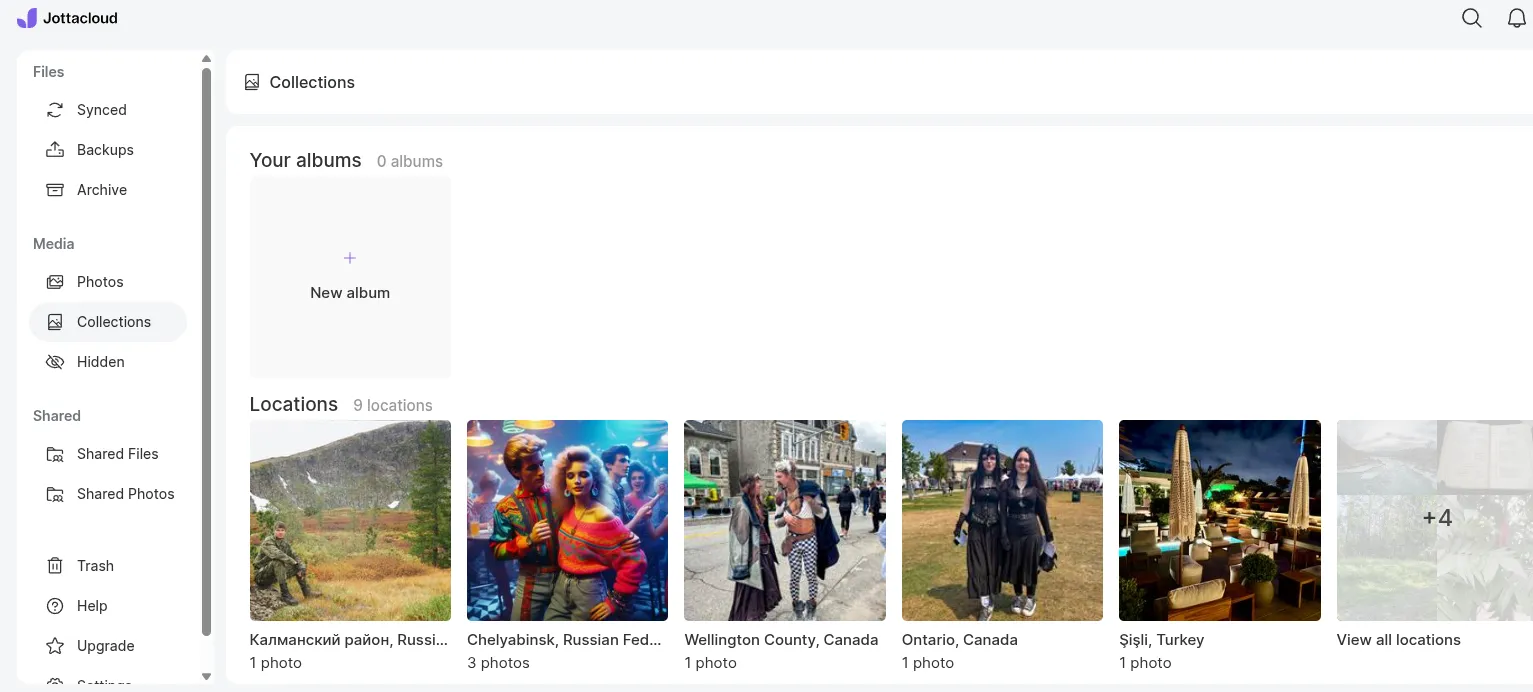Open Калманский район location thumbnail
Screen dimensions: 1533x692
pos(350,520)
